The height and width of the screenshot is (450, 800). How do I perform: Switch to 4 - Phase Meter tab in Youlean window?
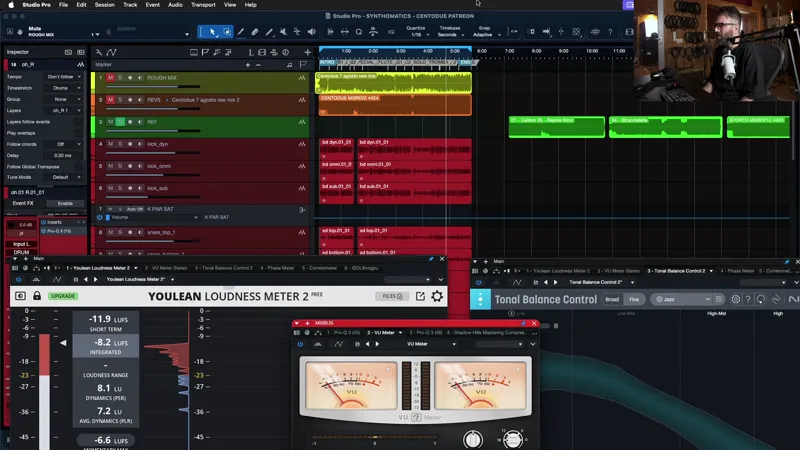277,268
